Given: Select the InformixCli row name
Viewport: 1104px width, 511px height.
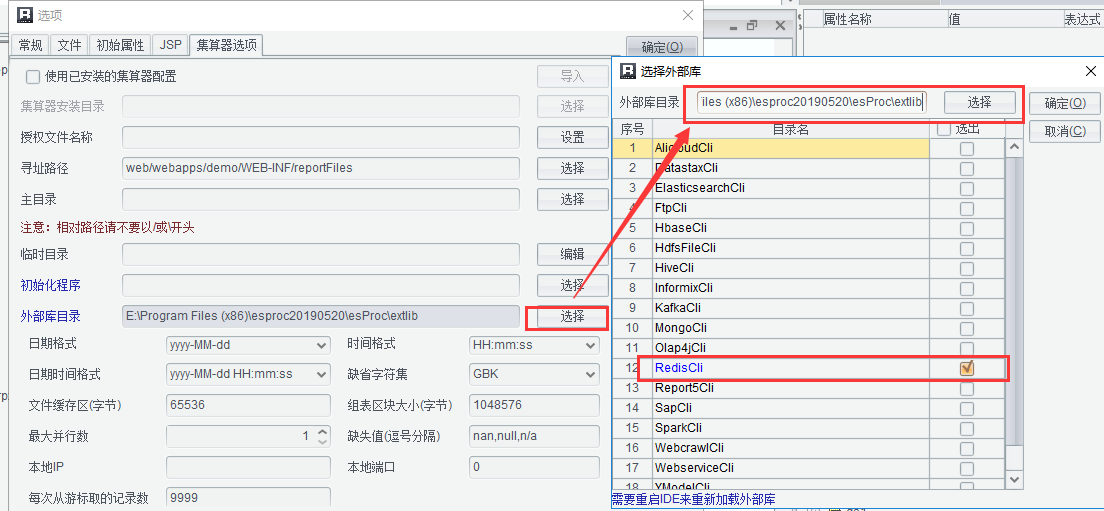Looking at the screenshot, I should [x=684, y=288].
